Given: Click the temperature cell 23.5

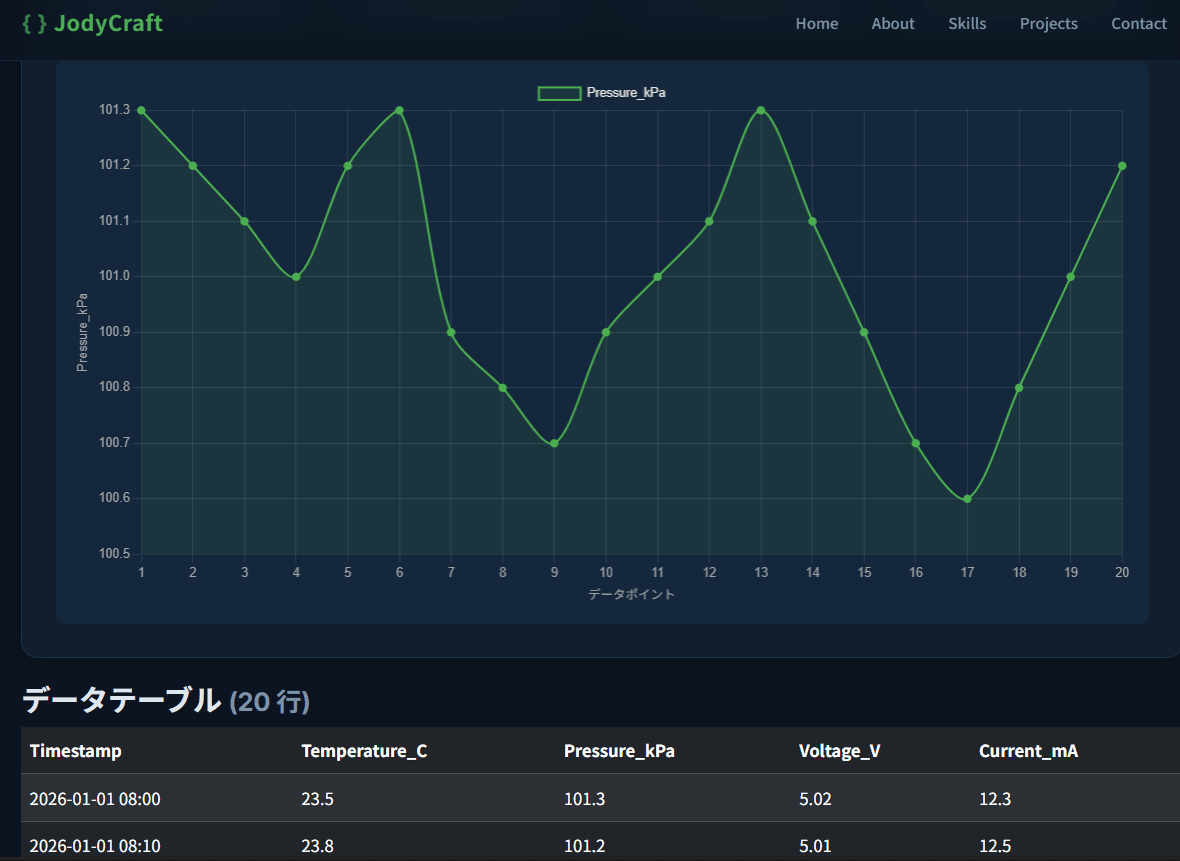Looking at the screenshot, I should point(318,799).
